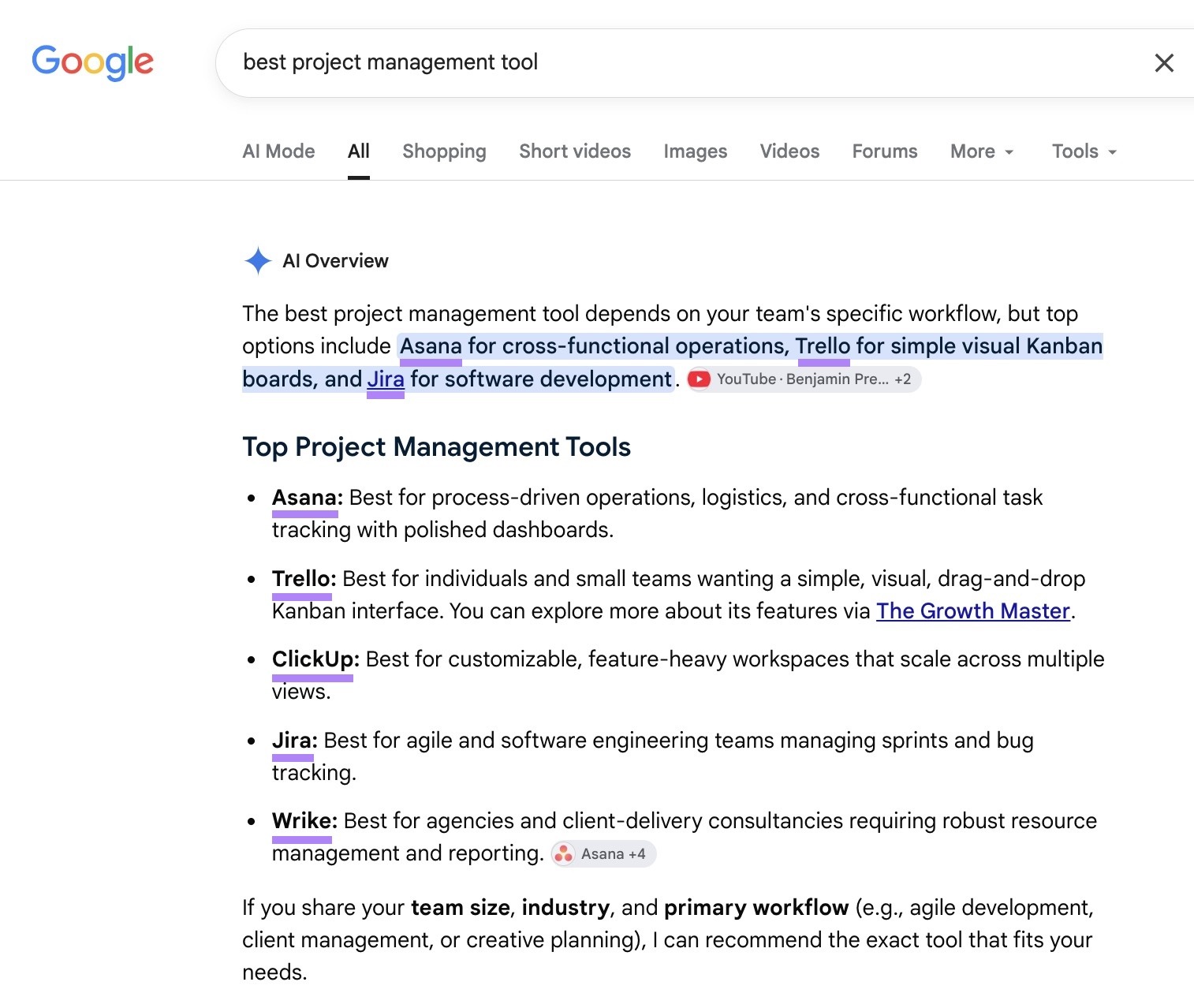Open The Growth Master link
The height and width of the screenshot is (1008, 1194).
(x=973, y=611)
